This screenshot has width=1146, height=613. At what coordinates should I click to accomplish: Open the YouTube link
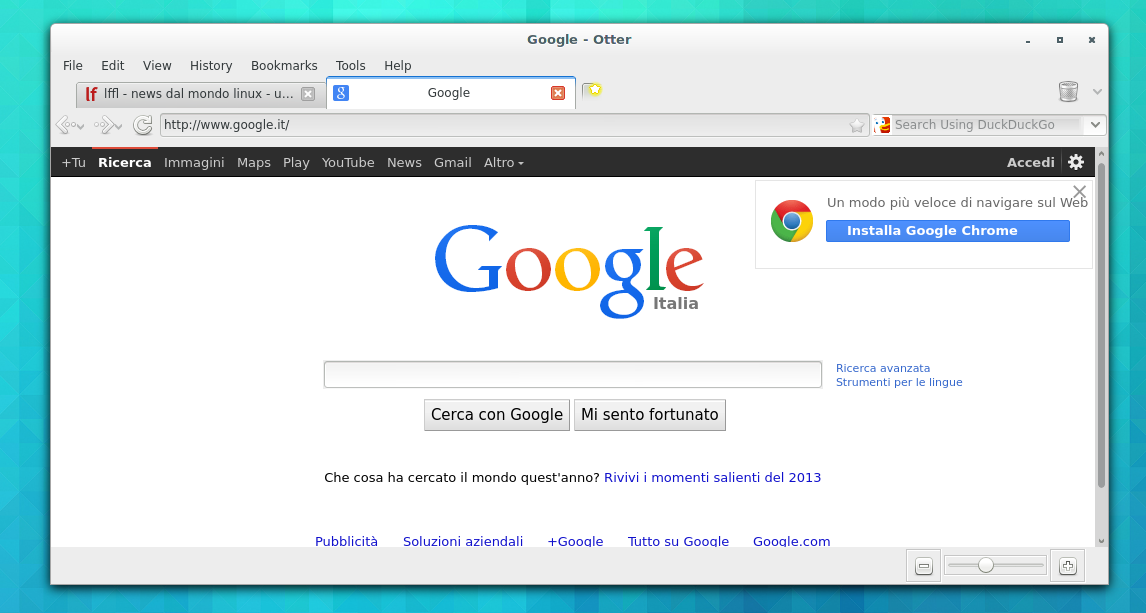[x=348, y=163]
